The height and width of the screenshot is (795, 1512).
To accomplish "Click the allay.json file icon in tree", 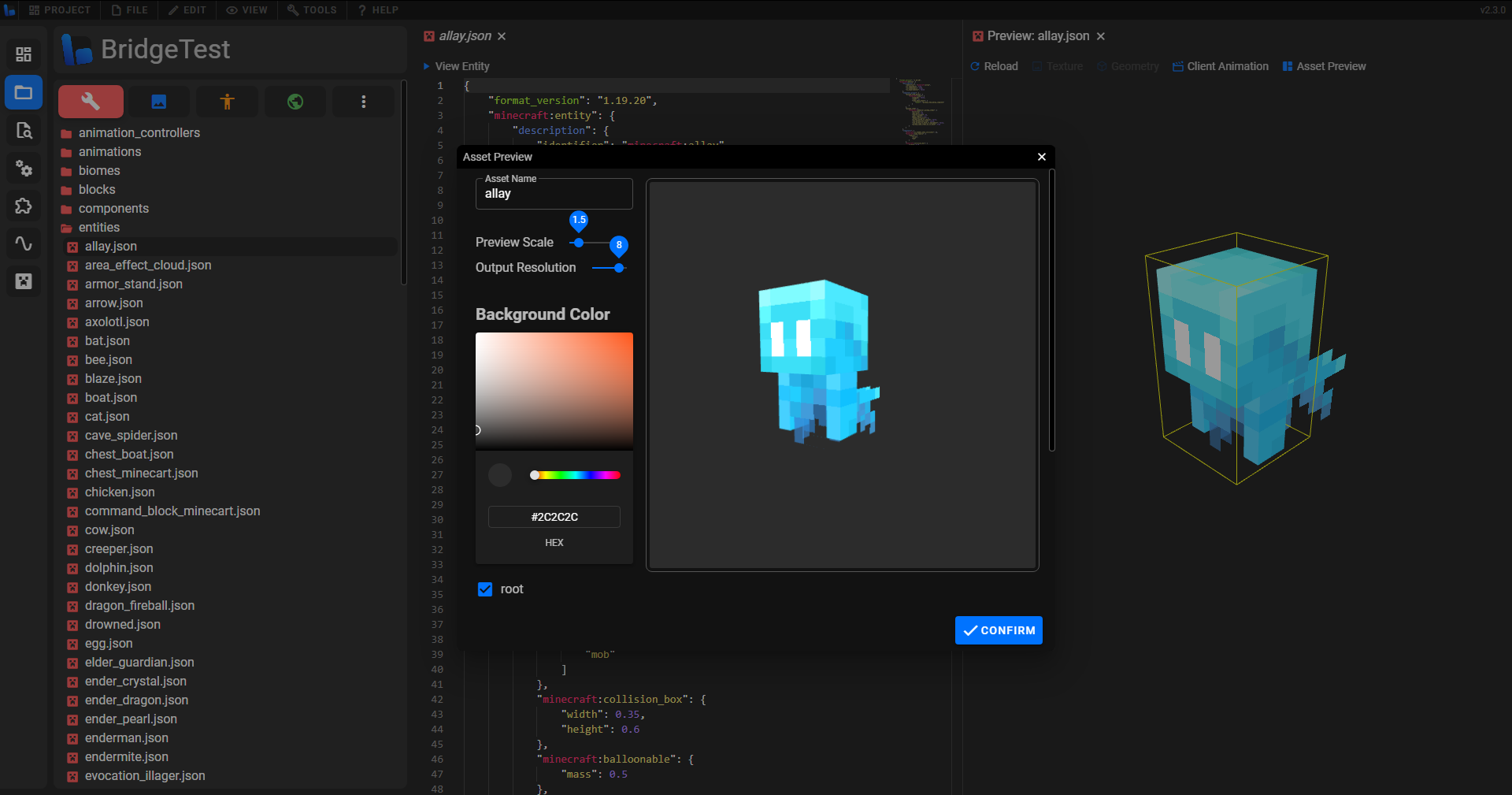I will pos(72,247).
